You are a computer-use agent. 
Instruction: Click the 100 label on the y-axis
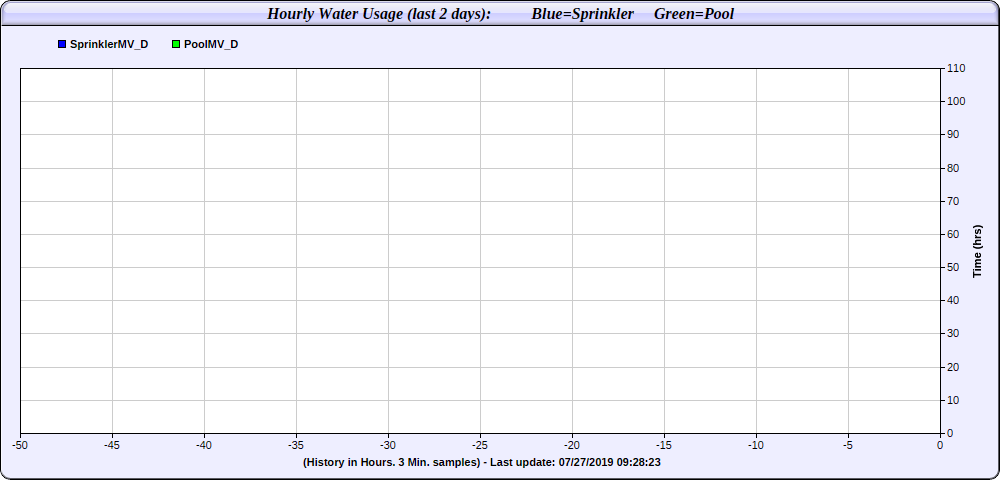(955, 101)
